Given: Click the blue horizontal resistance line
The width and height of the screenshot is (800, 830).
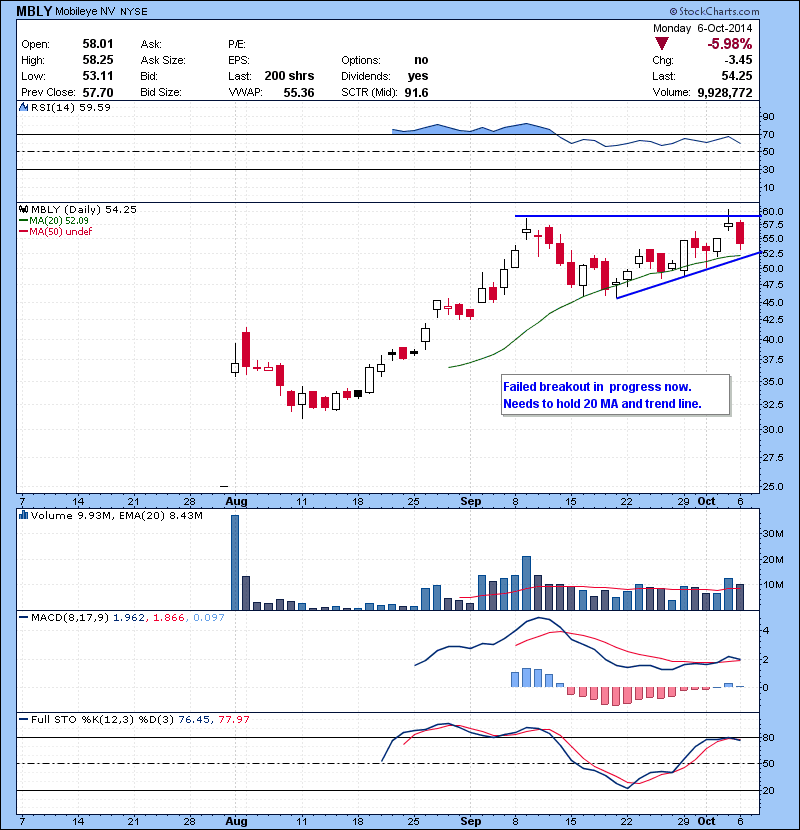Looking at the screenshot, I should (637, 216).
